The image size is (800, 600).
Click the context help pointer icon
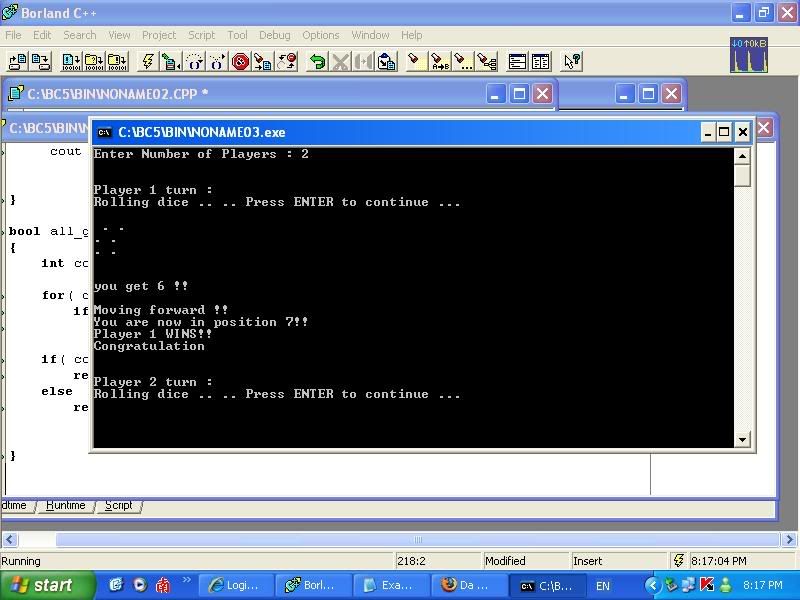tap(571, 62)
